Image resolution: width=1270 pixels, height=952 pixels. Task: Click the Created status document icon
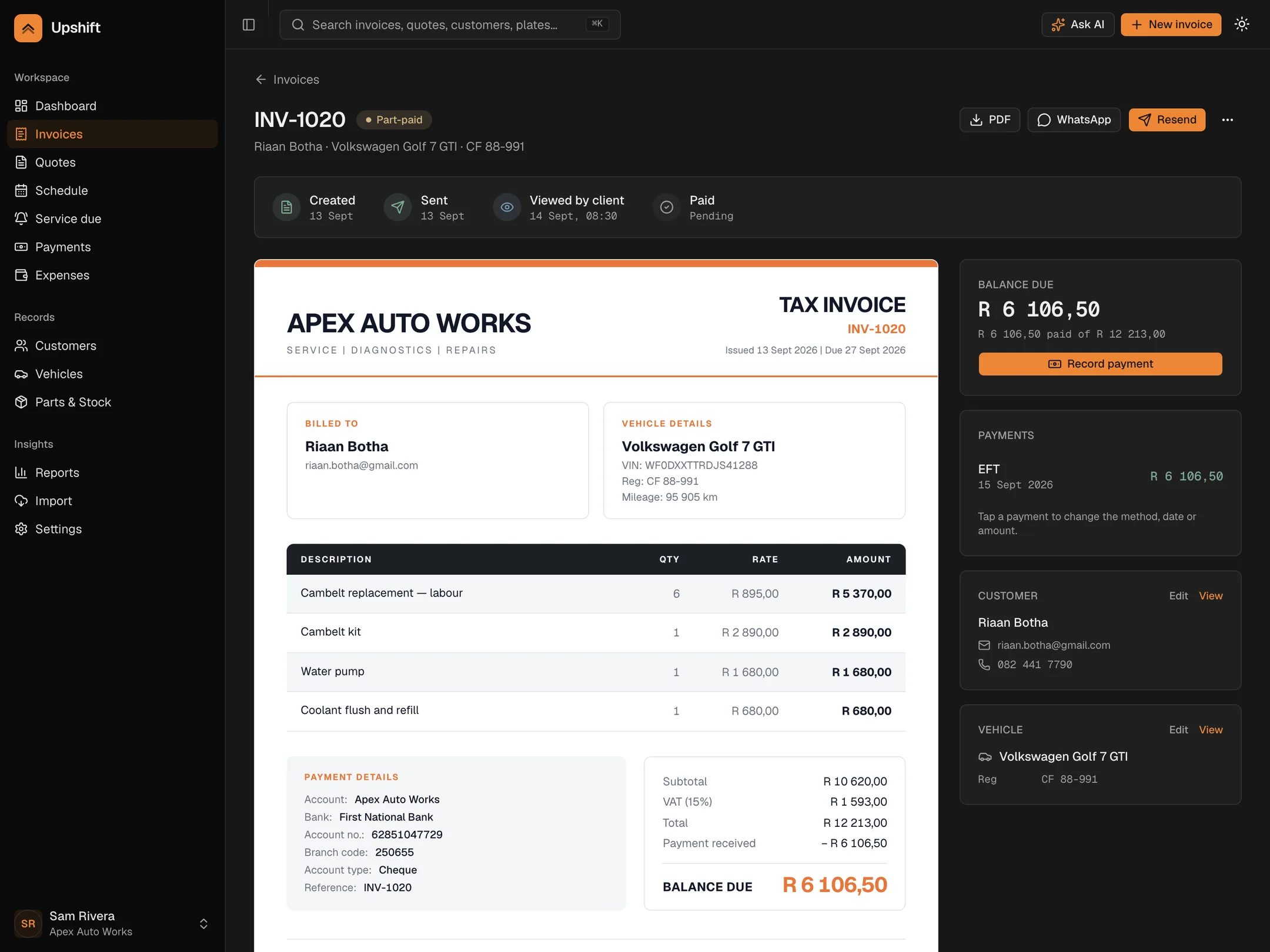(x=286, y=207)
